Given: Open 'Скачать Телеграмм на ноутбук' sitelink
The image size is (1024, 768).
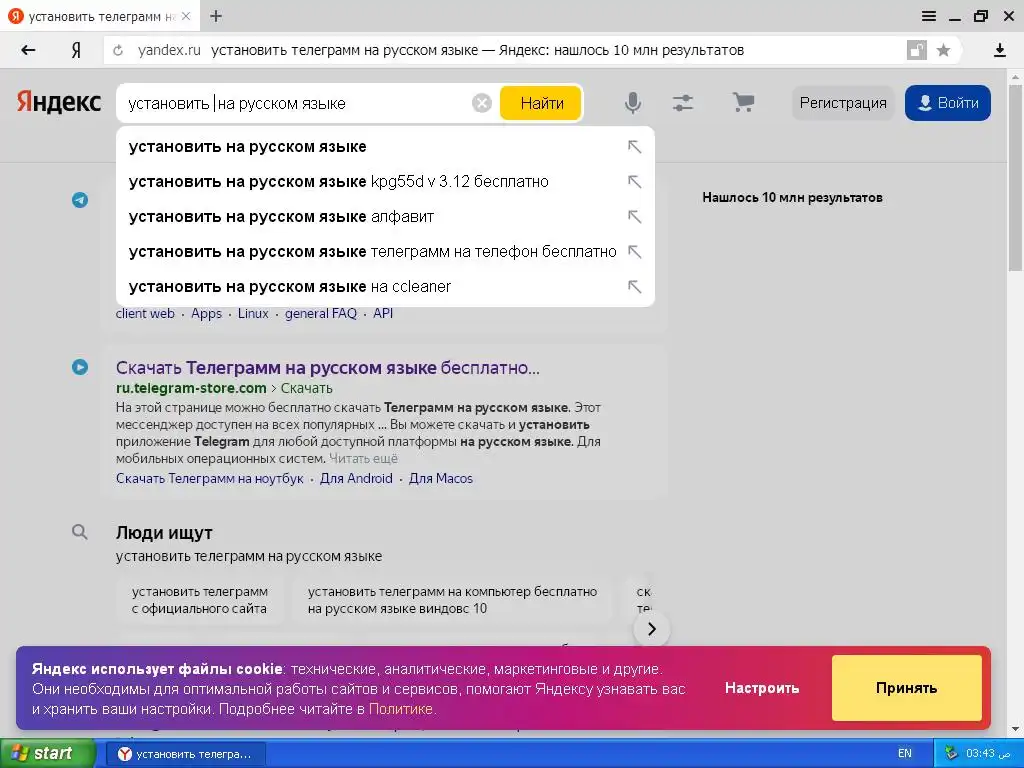Looking at the screenshot, I should point(210,479).
